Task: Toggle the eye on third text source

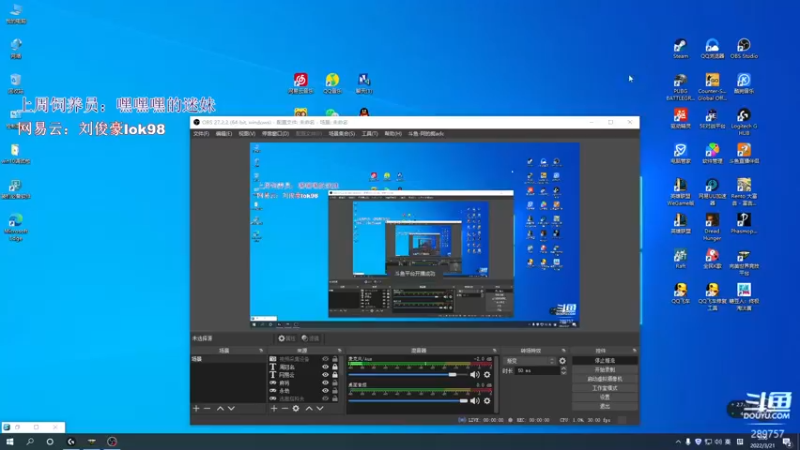Action: click(x=325, y=375)
